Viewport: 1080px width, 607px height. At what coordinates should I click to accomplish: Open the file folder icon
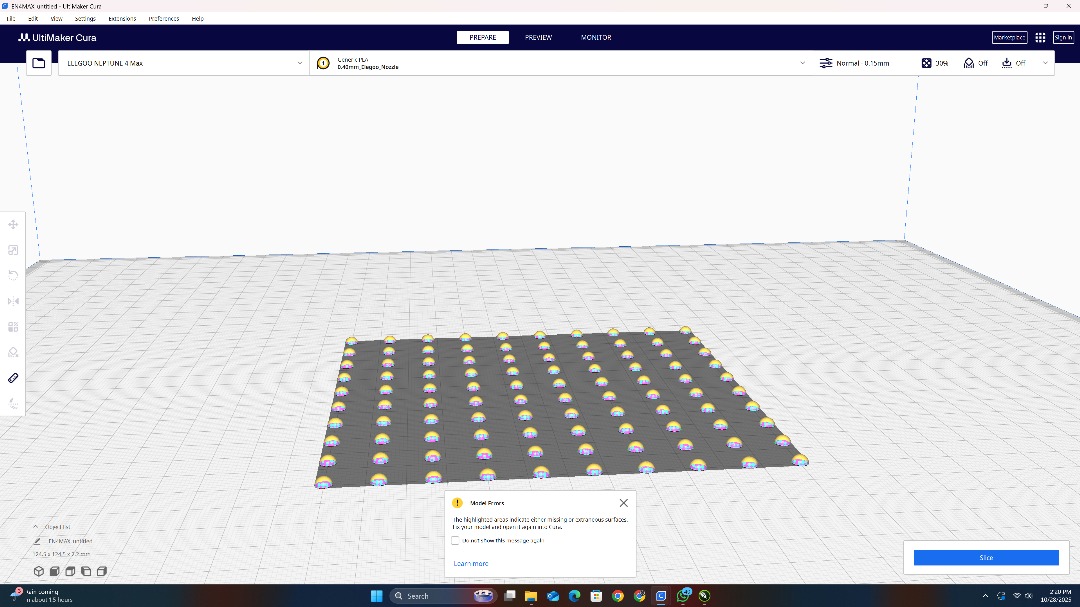39,63
